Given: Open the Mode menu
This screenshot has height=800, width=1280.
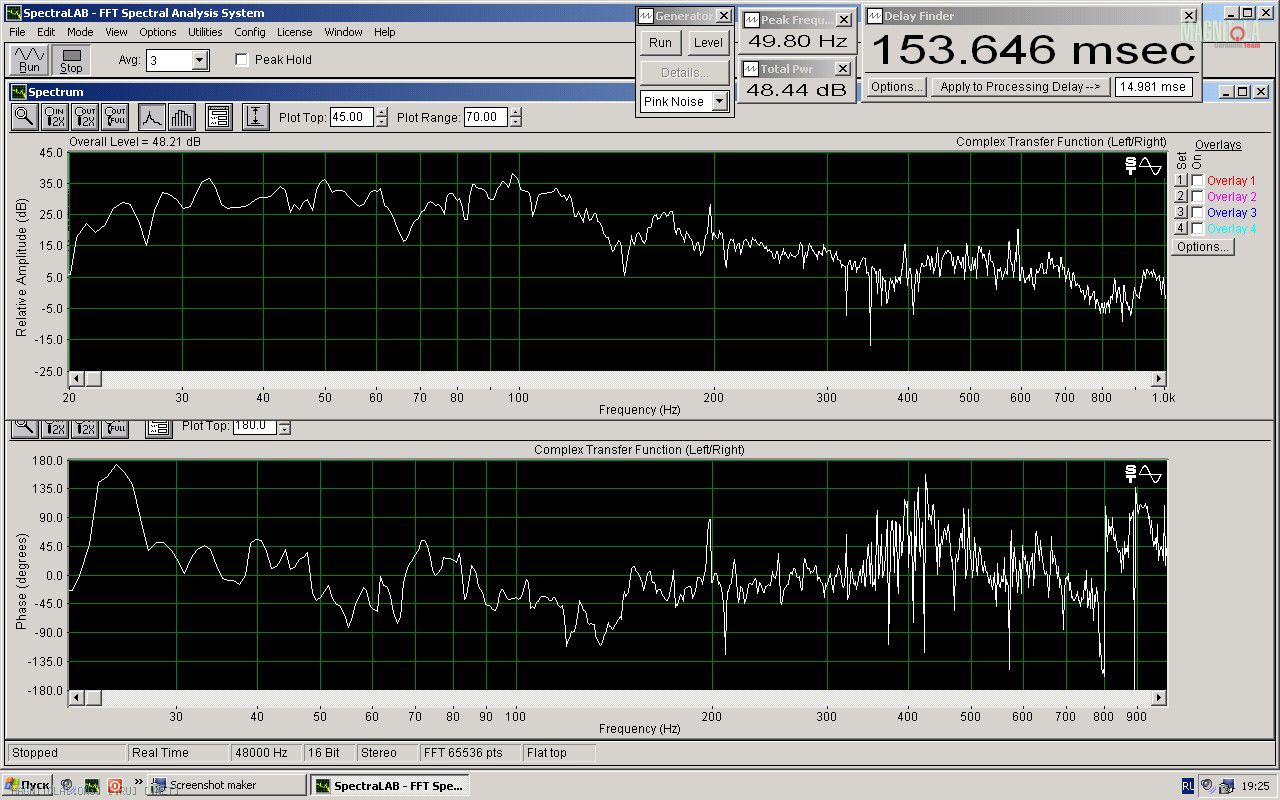Looking at the screenshot, I should click(80, 32).
